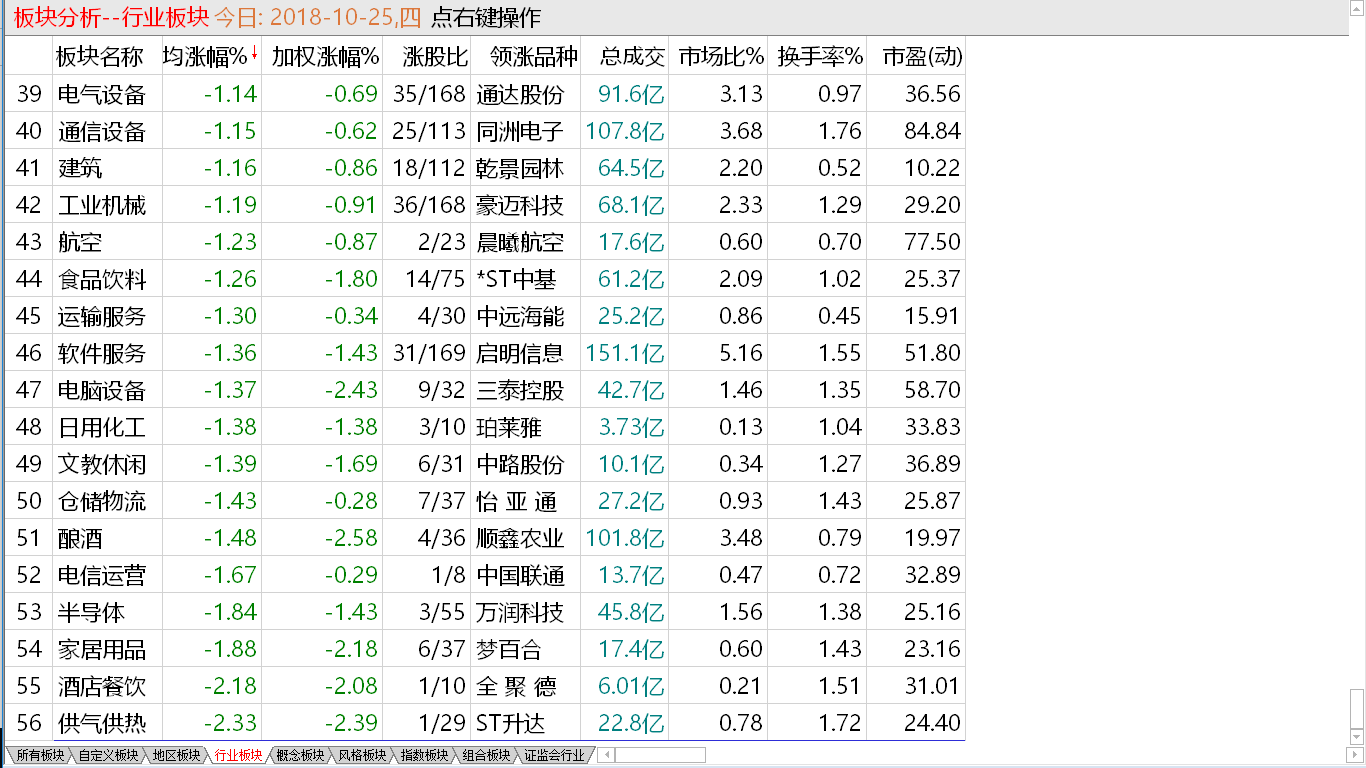Select the 运输服务 sector name
Viewport: 1366px width, 768px height.
click(102, 316)
